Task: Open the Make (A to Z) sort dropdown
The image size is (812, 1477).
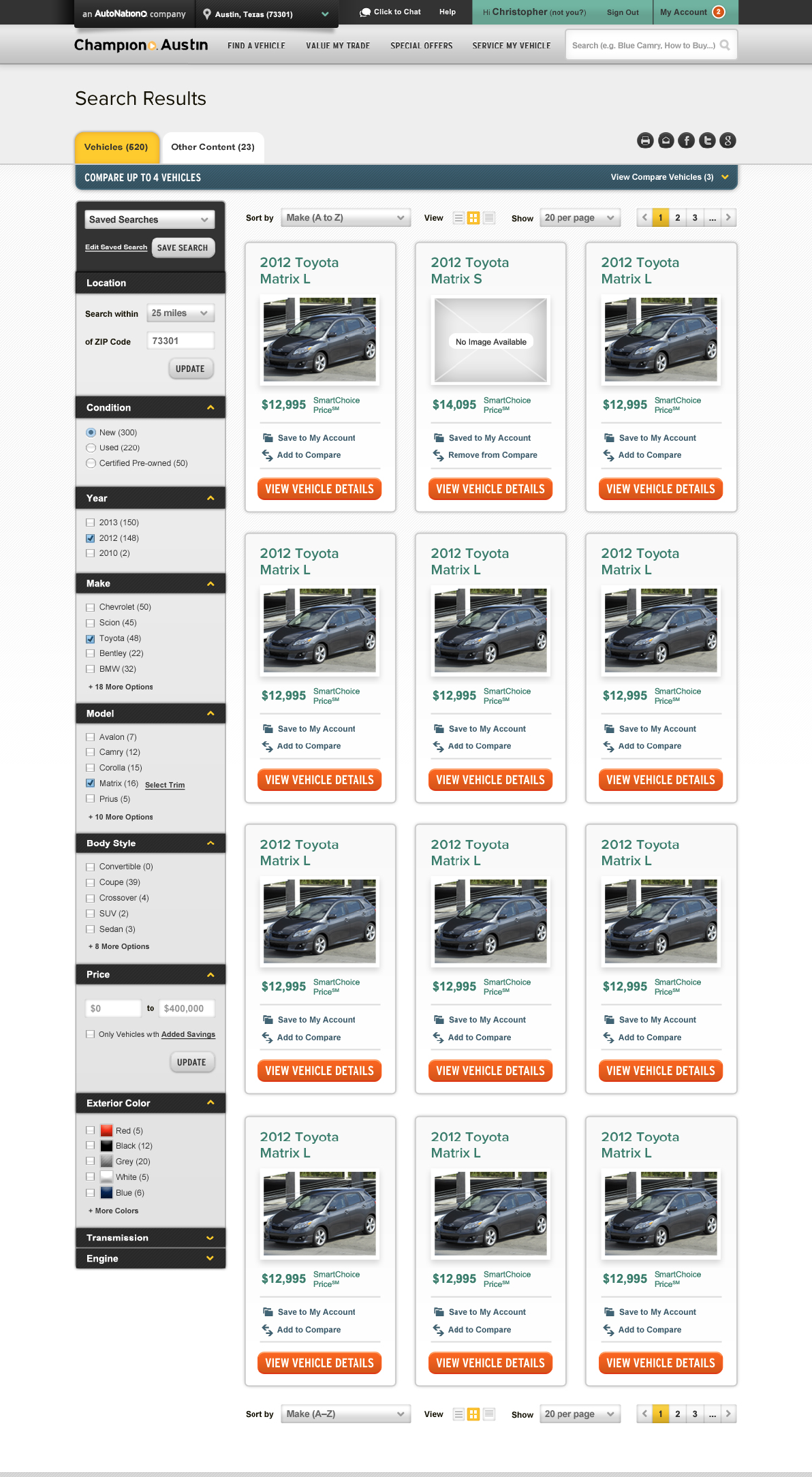Action: 346,218
